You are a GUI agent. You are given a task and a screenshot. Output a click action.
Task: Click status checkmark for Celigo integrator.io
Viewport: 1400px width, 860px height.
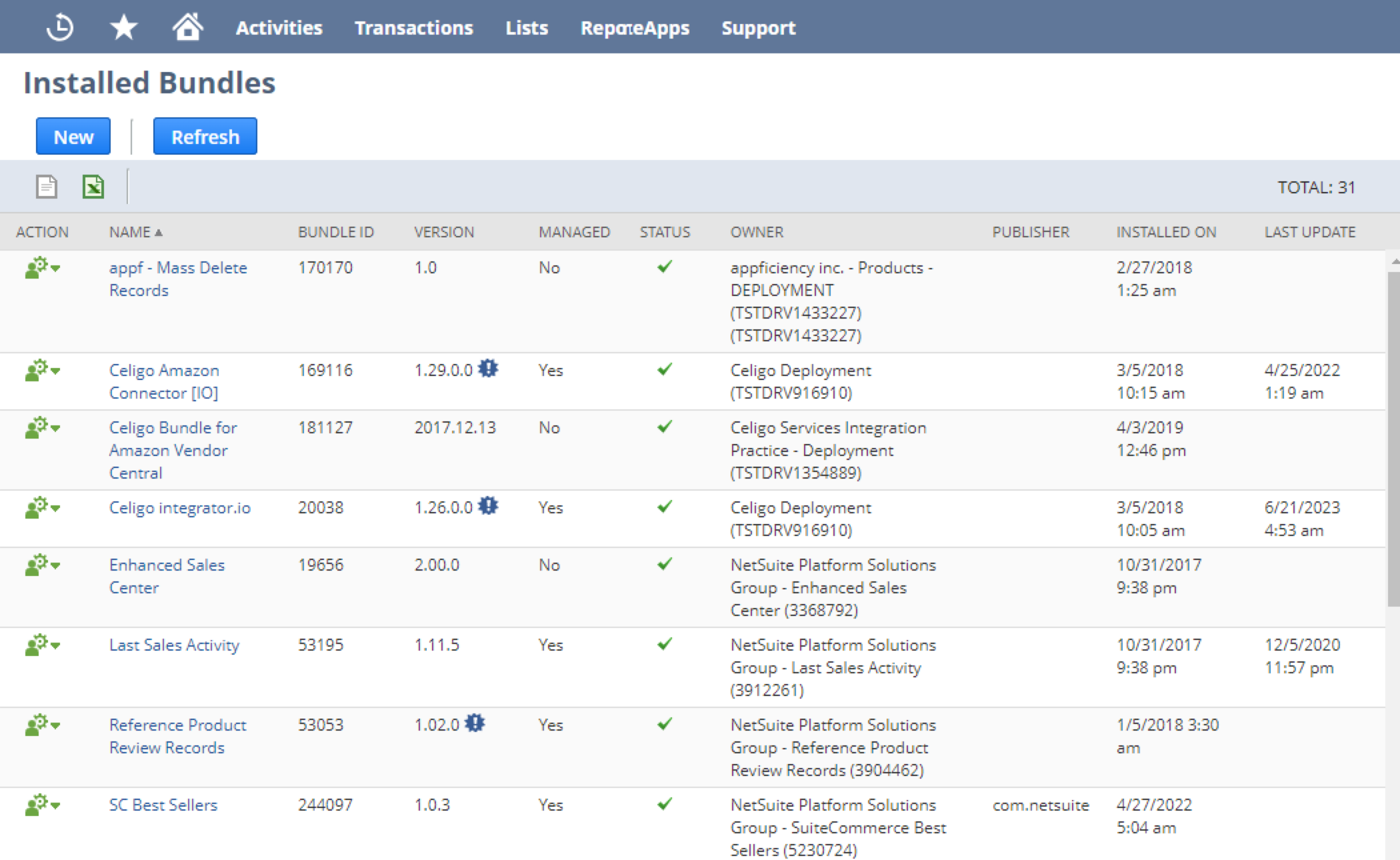coord(665,507)
